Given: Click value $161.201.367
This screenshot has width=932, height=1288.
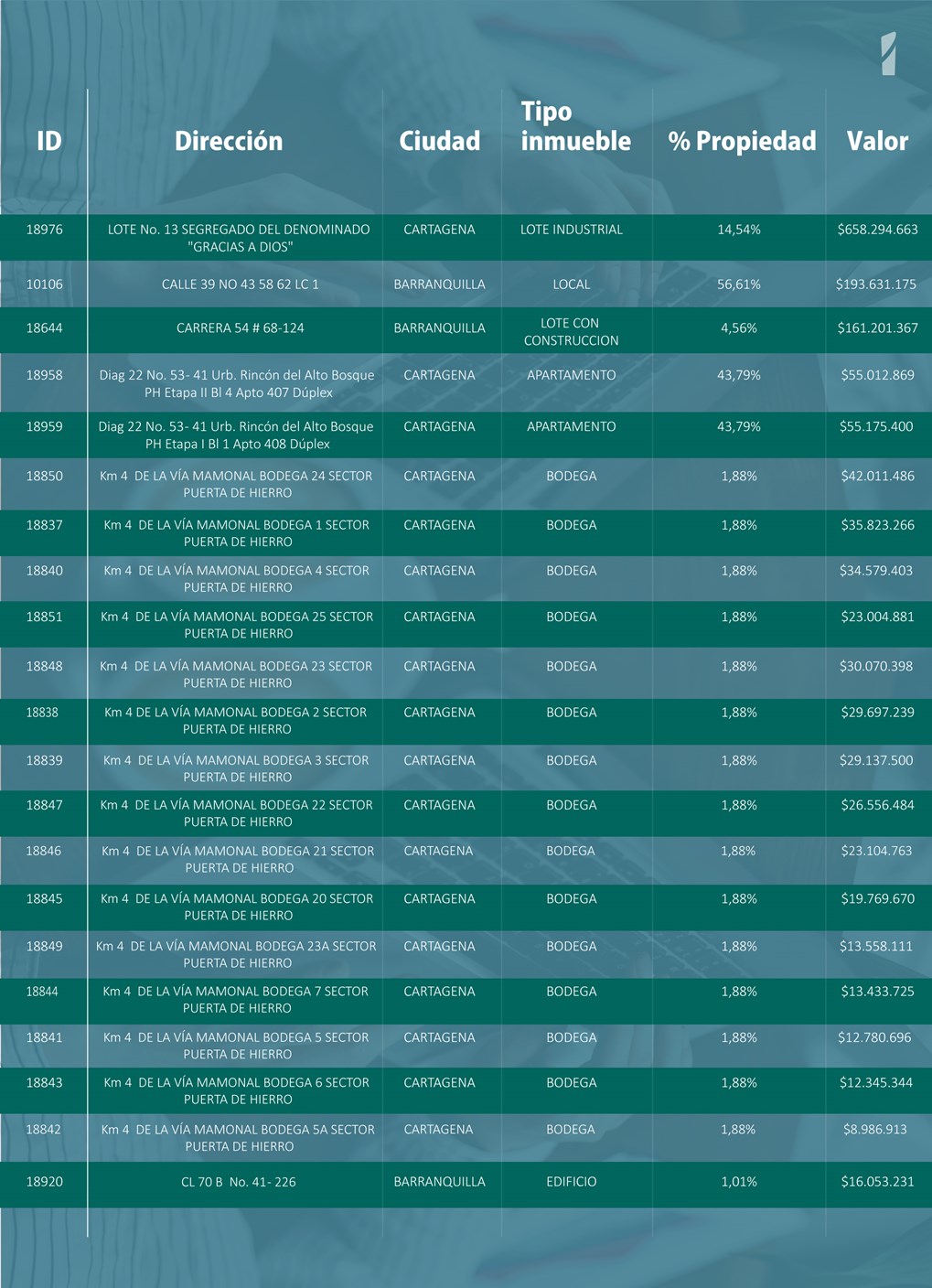Looking at the screenshot, I should click(877, 327).
